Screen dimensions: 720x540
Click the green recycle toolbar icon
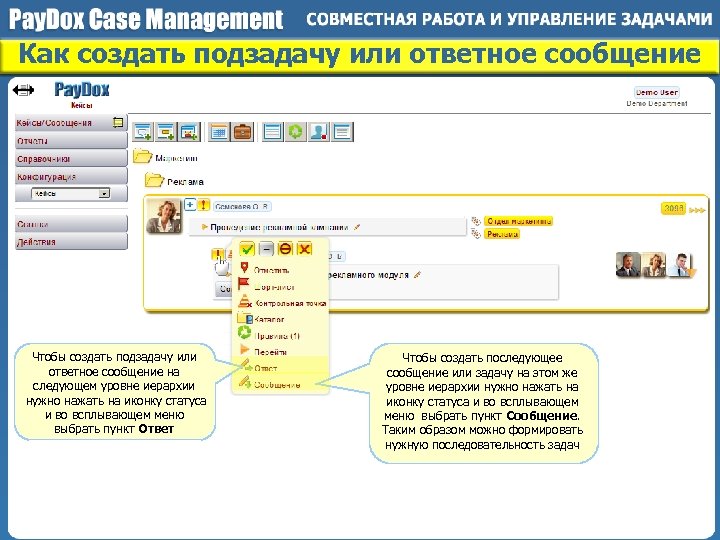pyautogui.click(x=295, y=132)
